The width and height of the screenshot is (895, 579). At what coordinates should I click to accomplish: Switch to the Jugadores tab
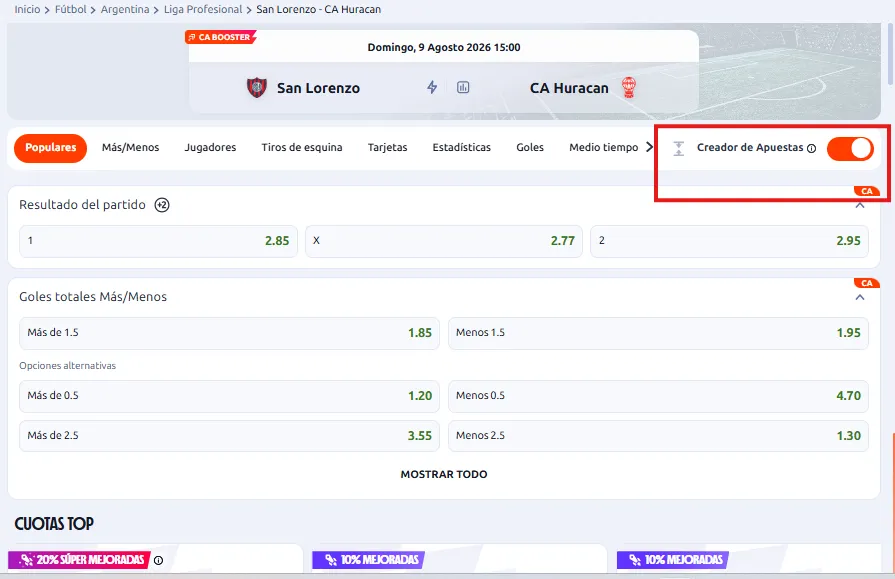pos(210,147)
